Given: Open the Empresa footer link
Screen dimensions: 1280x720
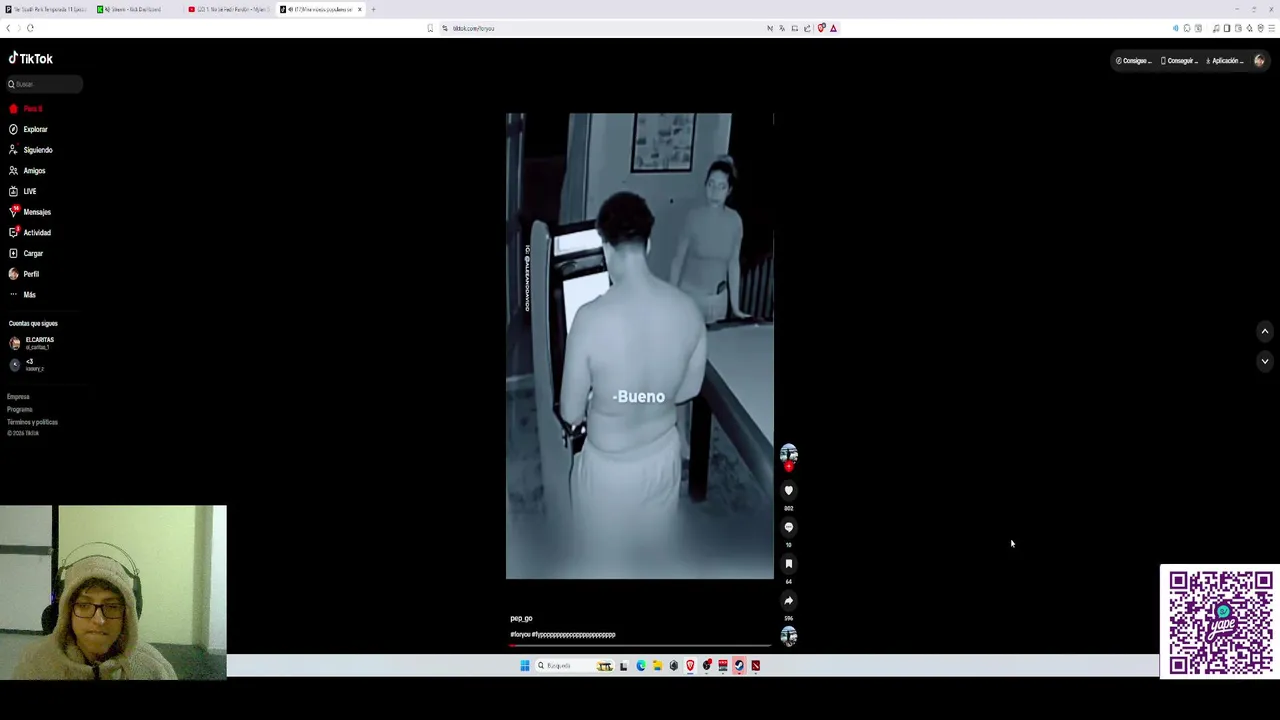Looking at the screenshot, I should click(18, 397).
